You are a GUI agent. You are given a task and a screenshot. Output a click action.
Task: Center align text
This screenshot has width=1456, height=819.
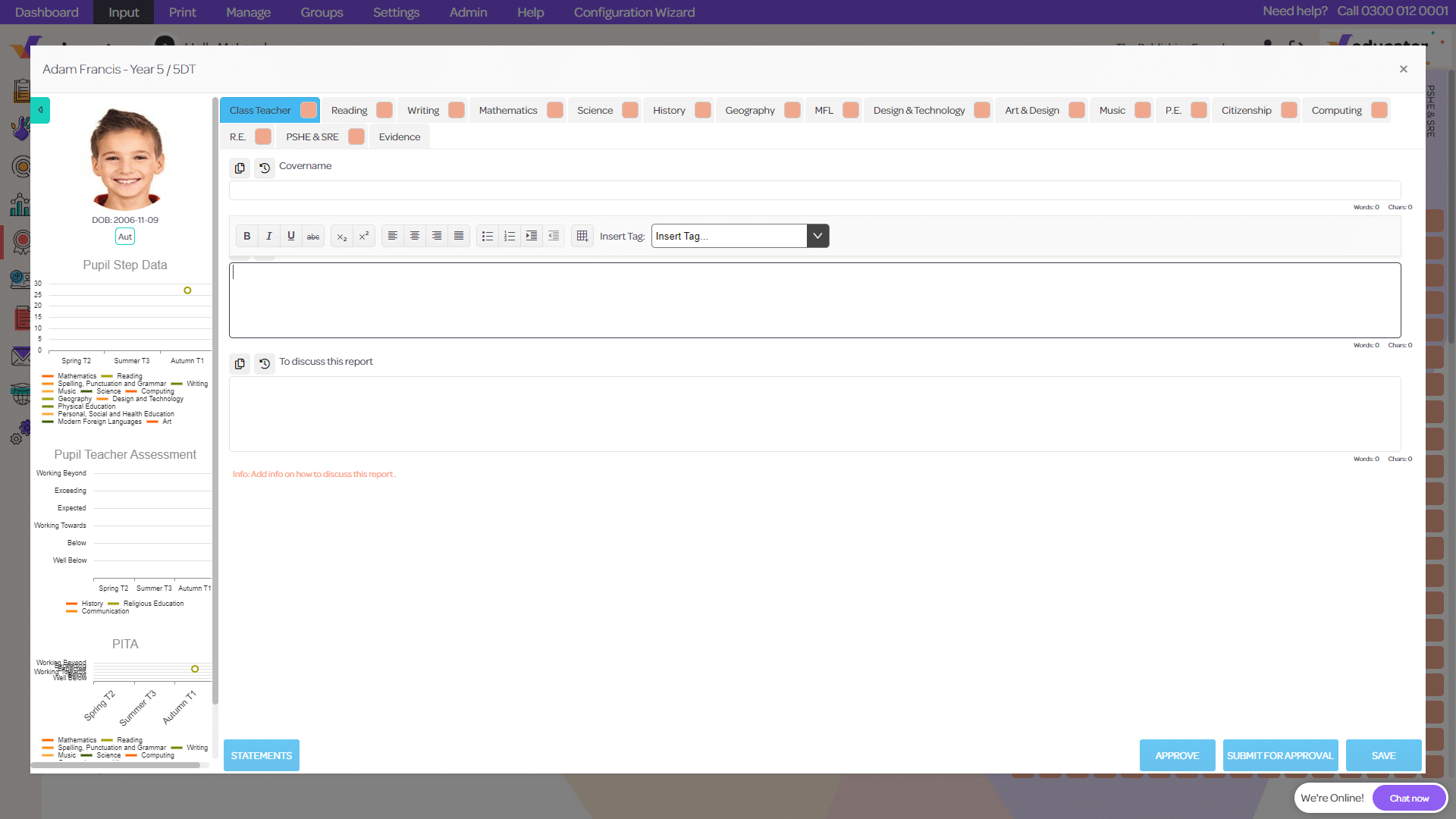point(415,236)
